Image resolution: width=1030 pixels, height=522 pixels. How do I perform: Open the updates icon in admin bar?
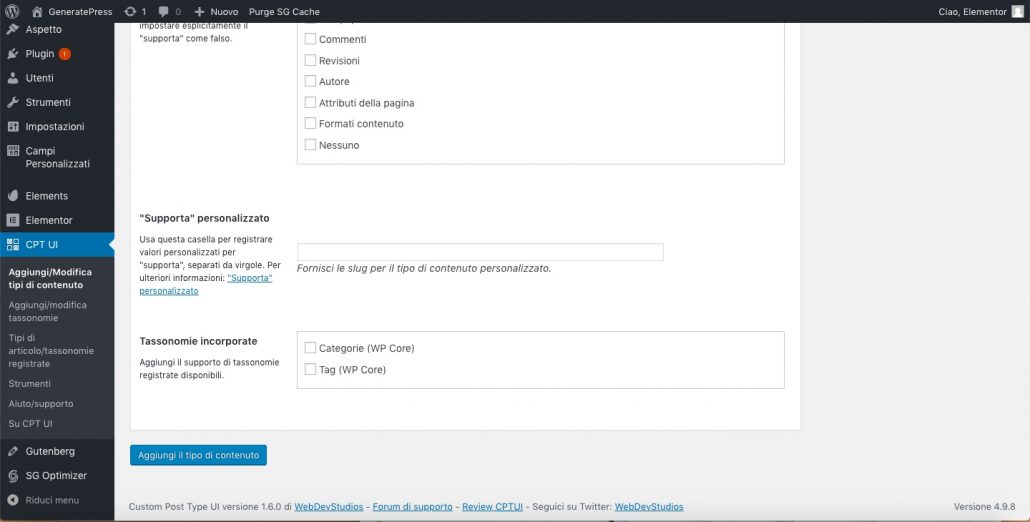pyautogui.click(x=130, y=11)
